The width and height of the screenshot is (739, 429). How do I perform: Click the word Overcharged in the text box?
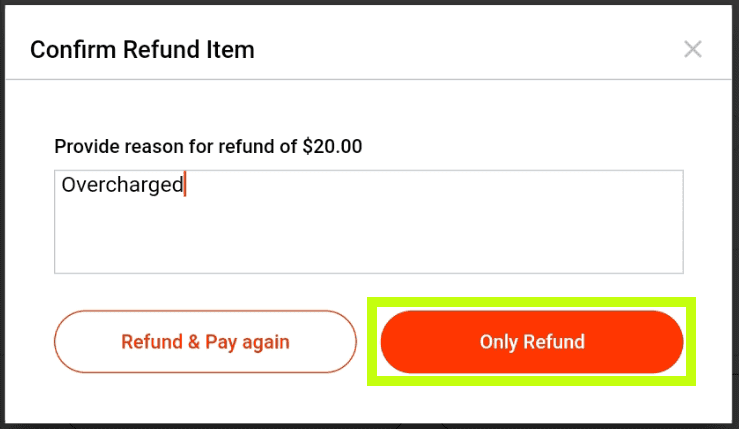click(x=122, y=185)
